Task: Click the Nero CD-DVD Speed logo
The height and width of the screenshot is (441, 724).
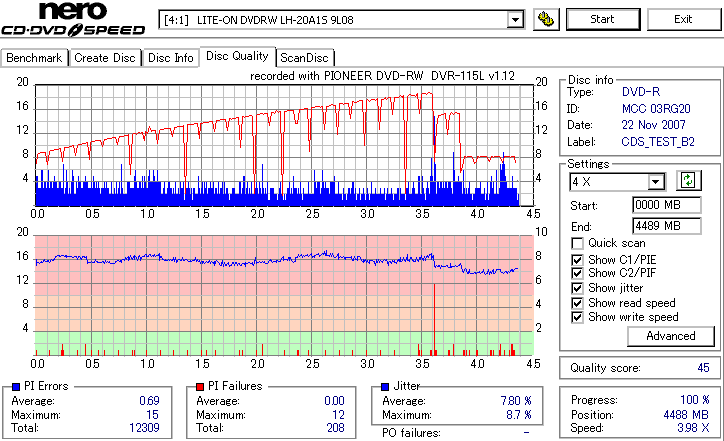Action: (x=73, y=19)
